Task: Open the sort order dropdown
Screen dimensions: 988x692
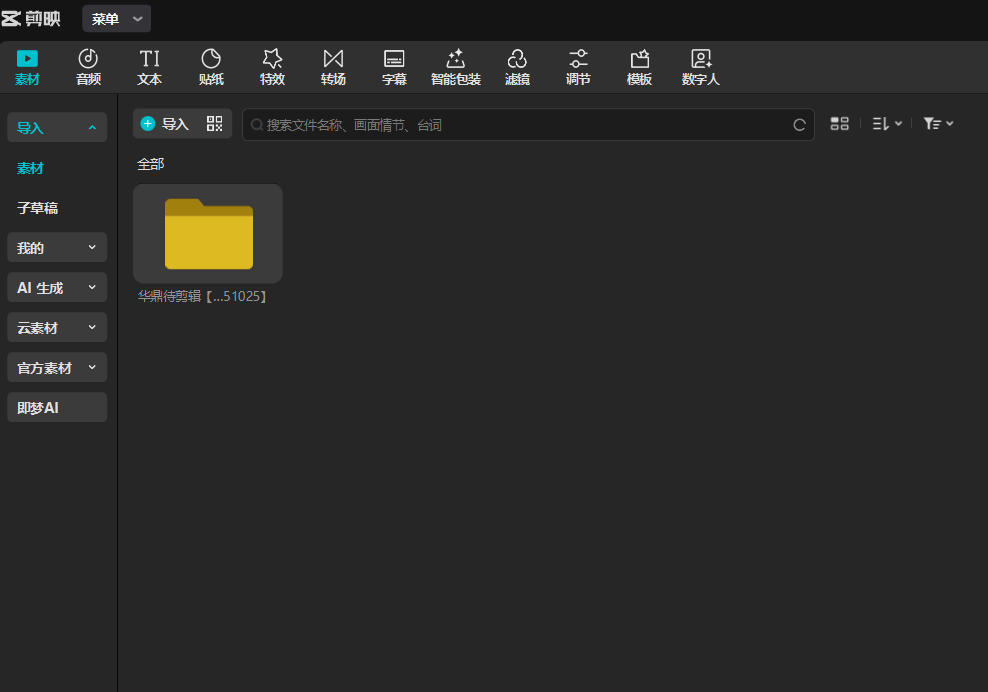Action: pos(886,124)
